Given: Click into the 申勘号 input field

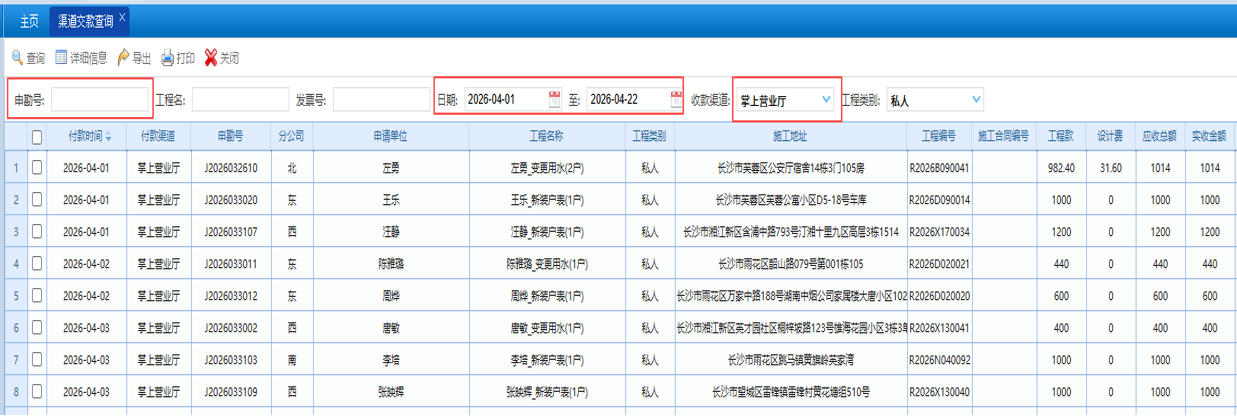Looking at the screenshot, I should tap(99, 100).
